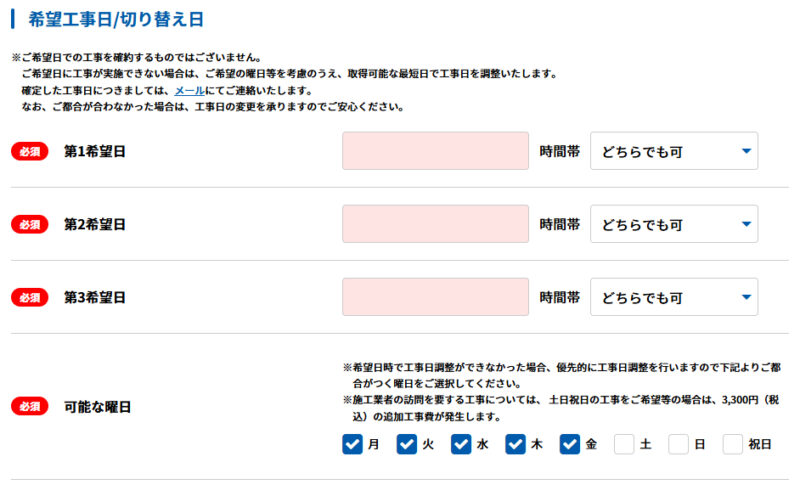This screenshot has width=800, height=496.
Task: Uncheck the 月 (Monday) checkbox
Action: coord(353,444)
